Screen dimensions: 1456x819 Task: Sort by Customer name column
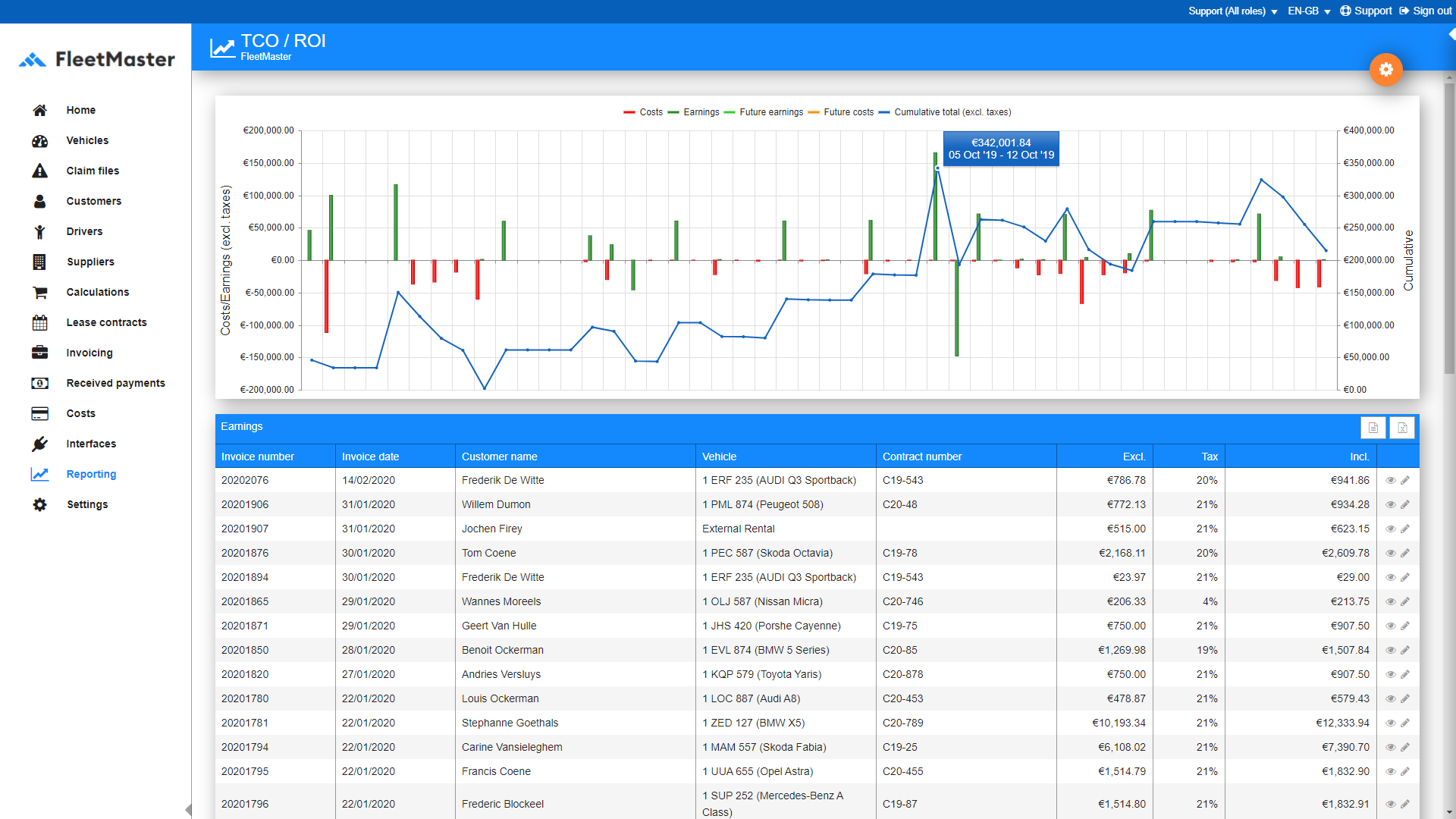click(576, 457)
